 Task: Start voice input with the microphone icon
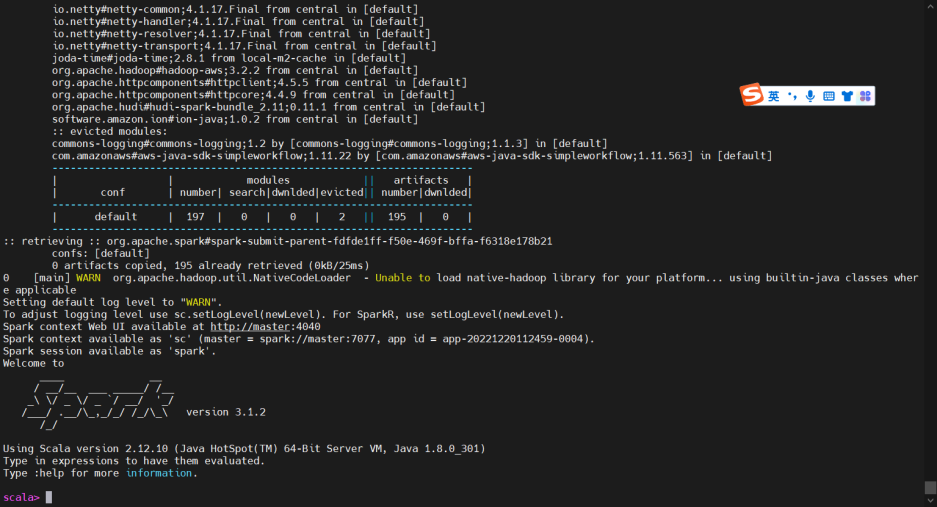810,96
